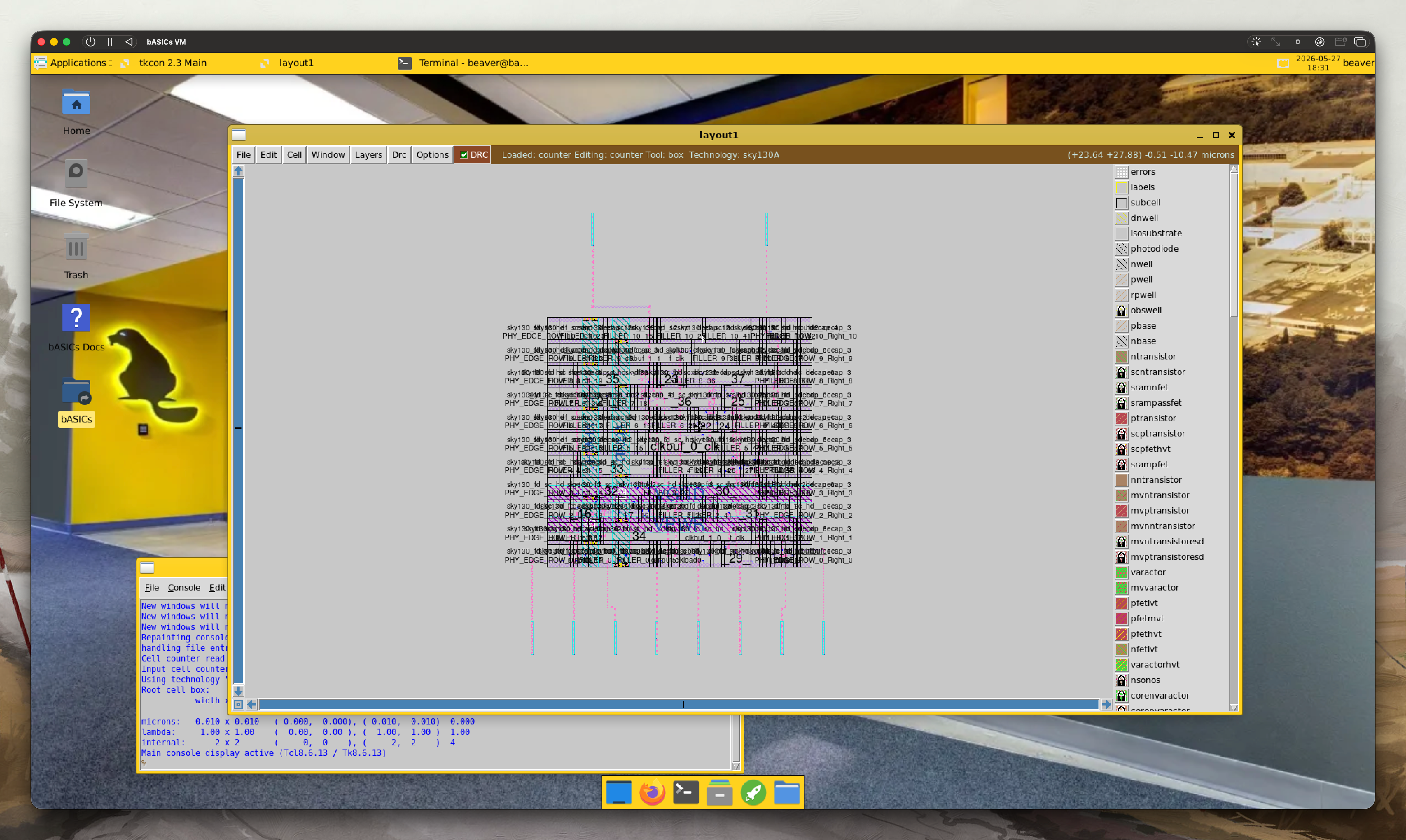Click the show desktop icon in dock
Image resolution: width=1406 pixels, height=840 pixels.
point(619,792)
